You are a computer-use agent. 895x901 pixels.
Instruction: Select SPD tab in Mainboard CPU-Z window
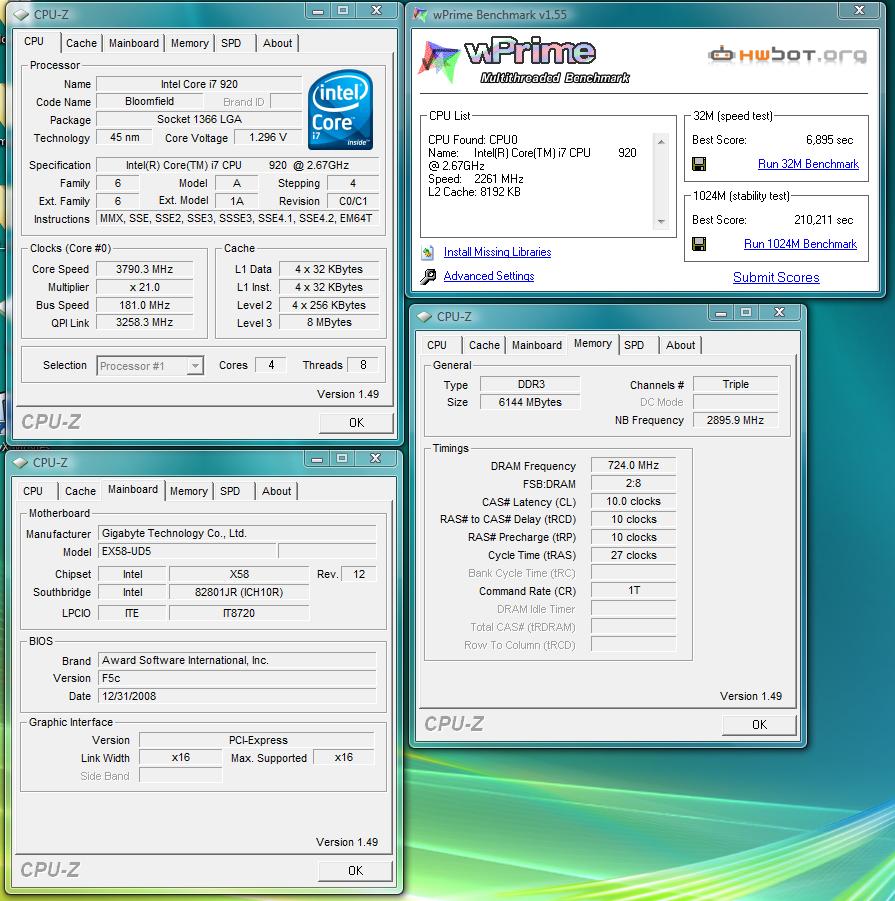[x=230, y=491]
